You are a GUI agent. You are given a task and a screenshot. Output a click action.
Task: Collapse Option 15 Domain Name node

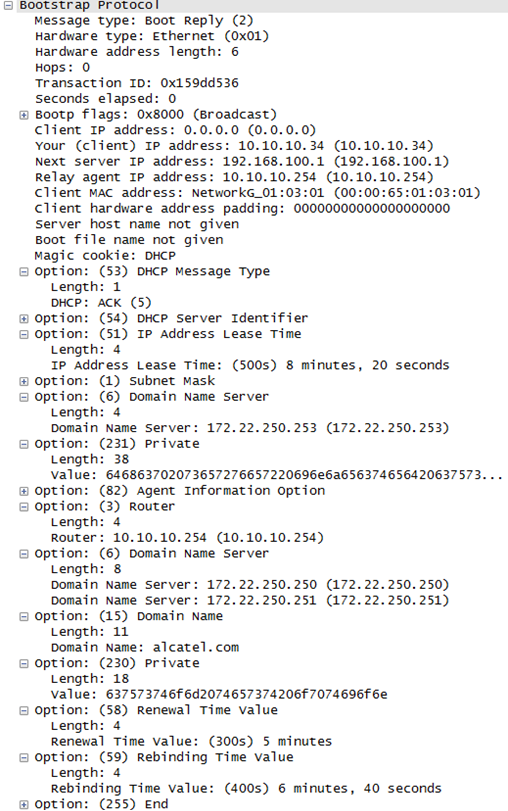(24, 617)
